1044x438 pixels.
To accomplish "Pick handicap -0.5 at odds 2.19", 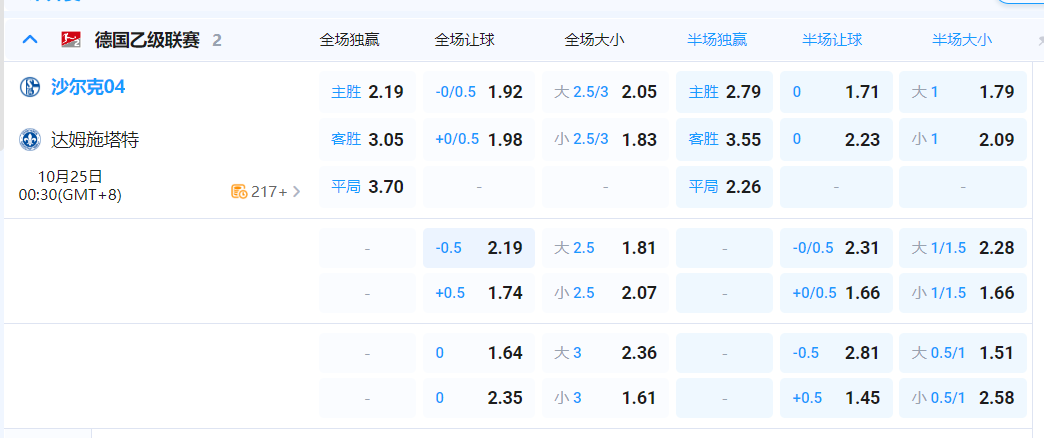I will click(479, 248).
